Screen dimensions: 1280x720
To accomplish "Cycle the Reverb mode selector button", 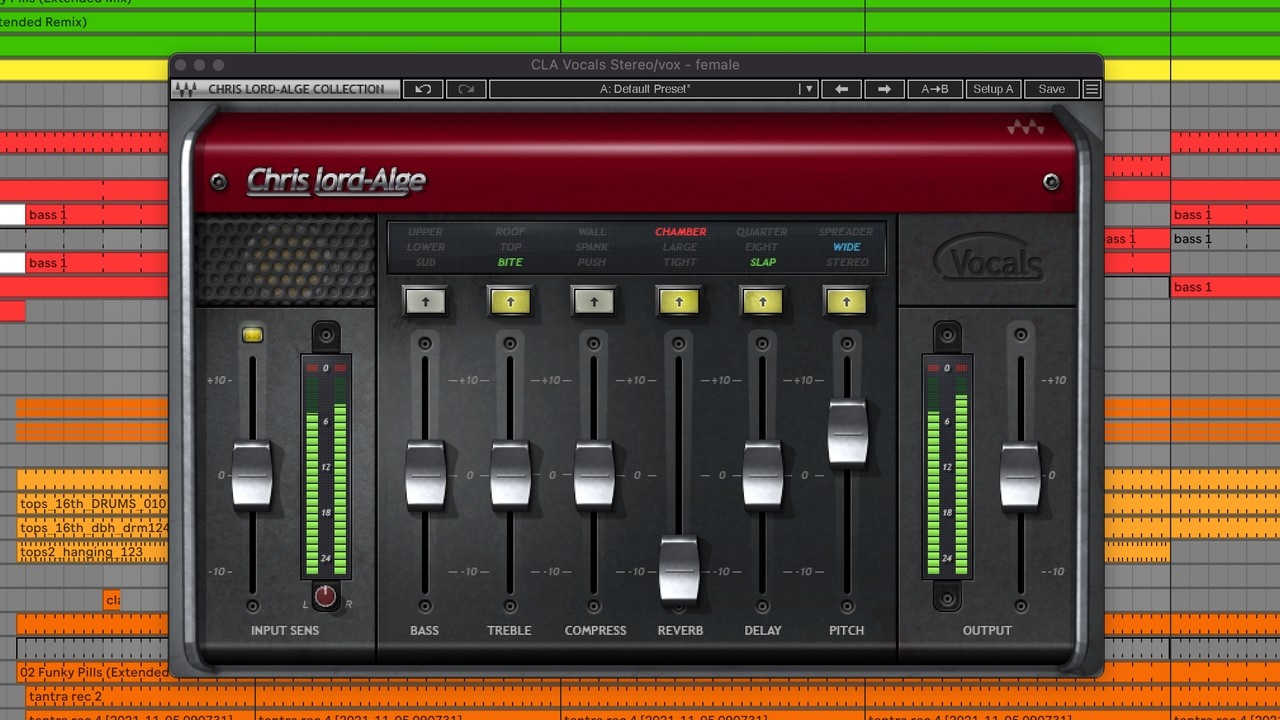I will 679,301.
